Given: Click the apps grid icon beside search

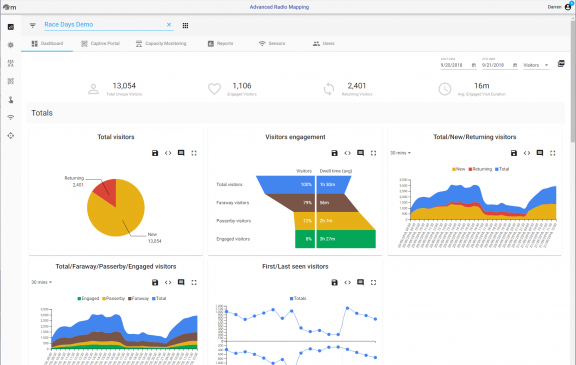Looking at the screenshot, I should pos(186,25).
